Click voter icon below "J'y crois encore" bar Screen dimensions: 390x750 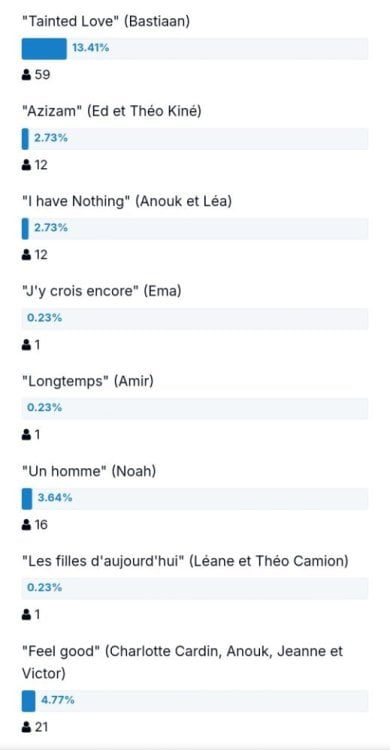26,345
